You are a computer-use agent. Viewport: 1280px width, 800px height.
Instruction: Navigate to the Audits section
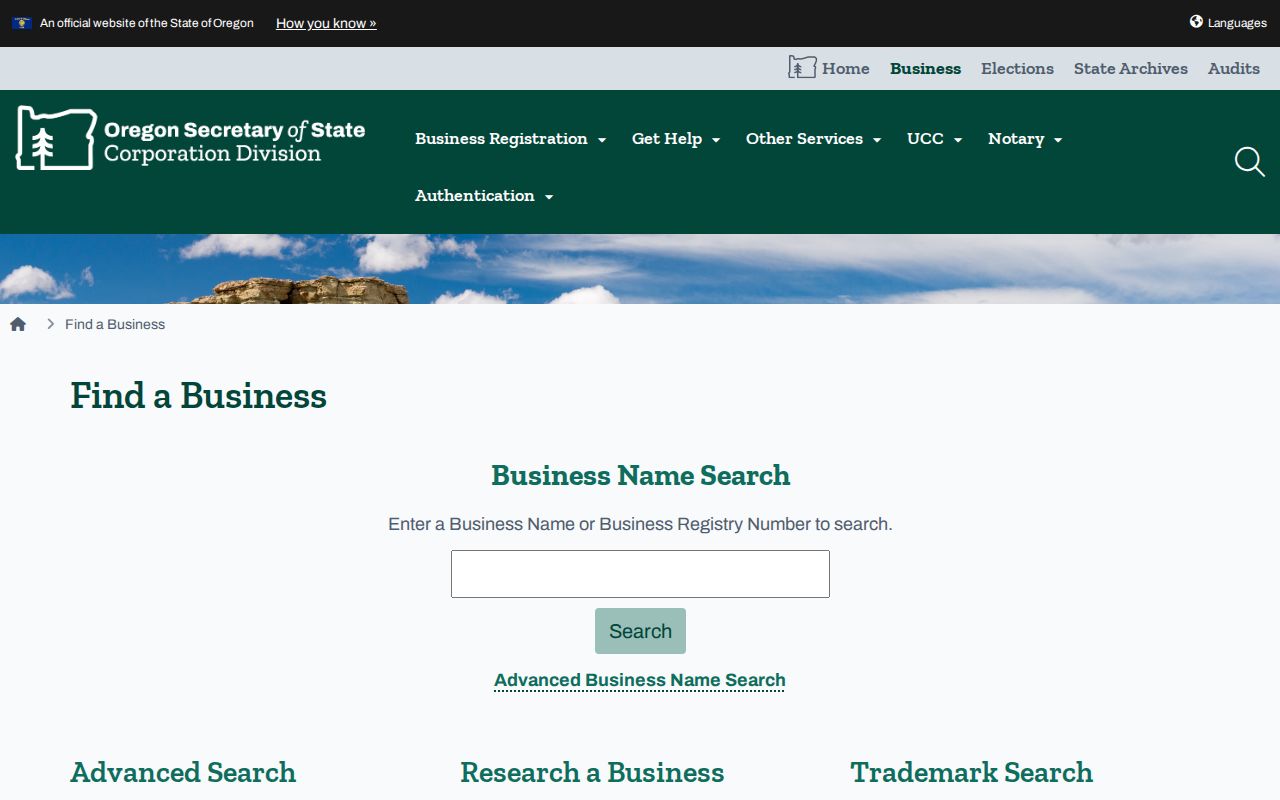(1234, 69)
